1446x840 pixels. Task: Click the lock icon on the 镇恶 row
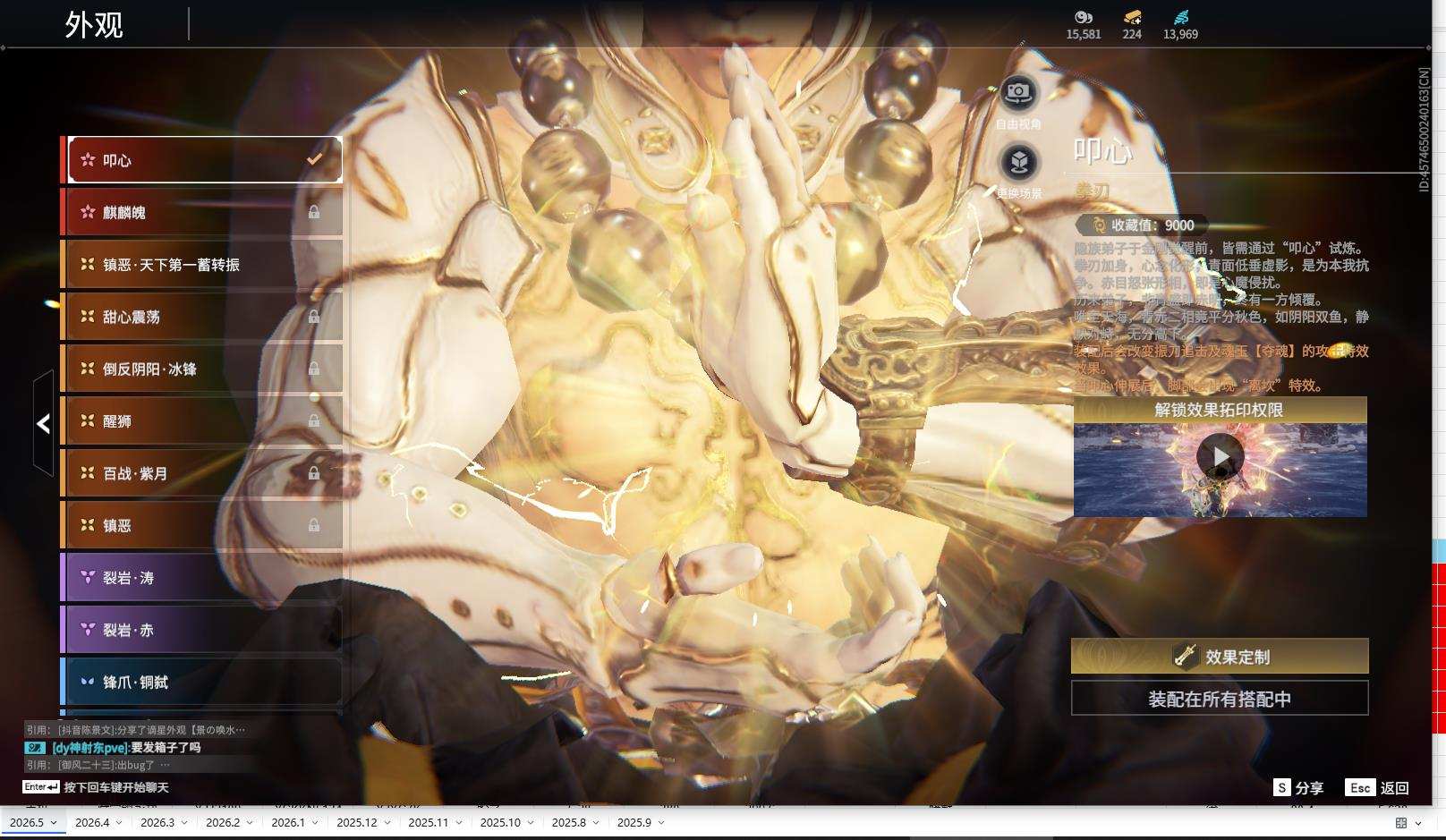click(x=314, y=525)
